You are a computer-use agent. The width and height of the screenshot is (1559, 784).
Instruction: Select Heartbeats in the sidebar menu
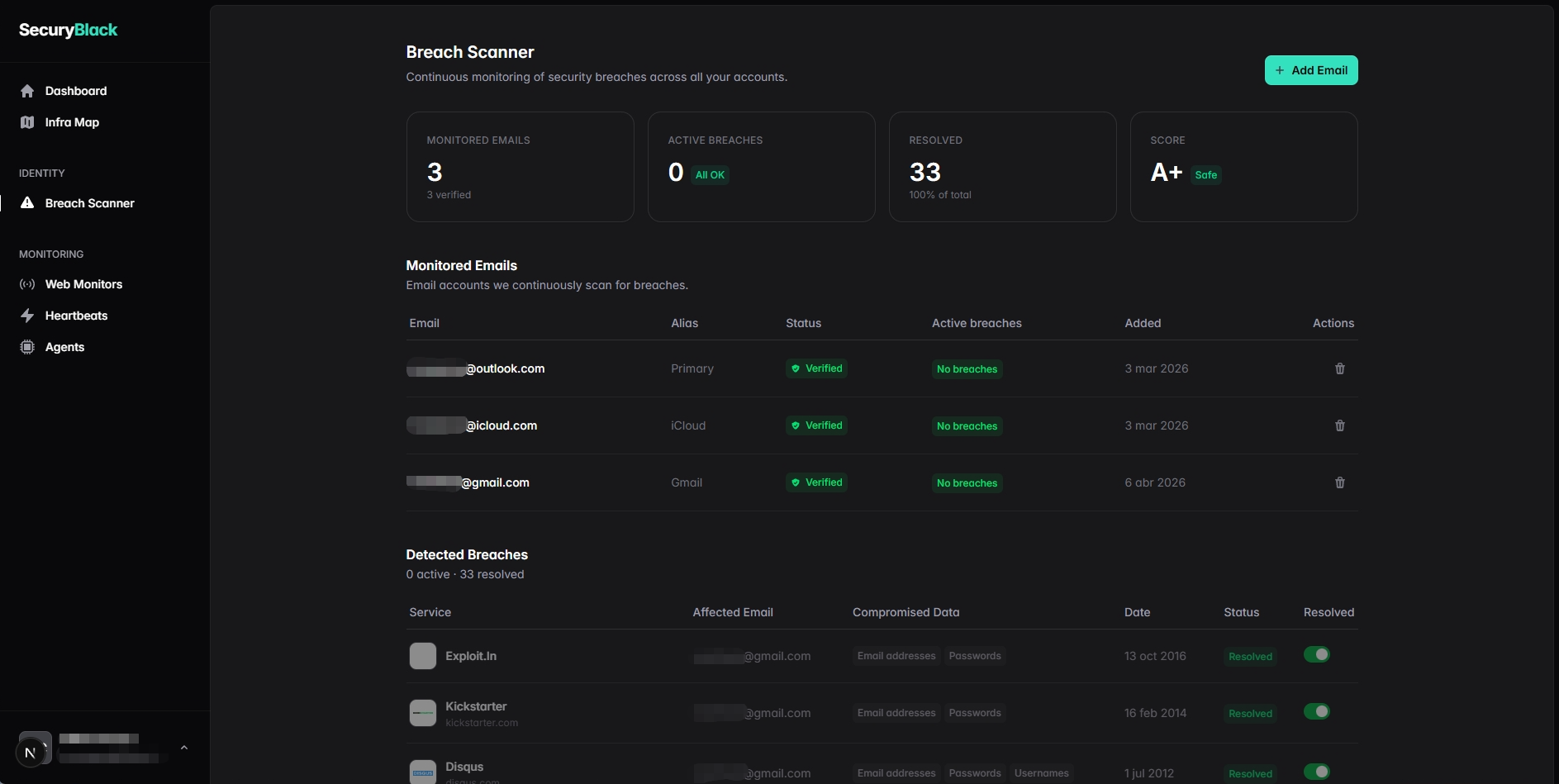coord(76,316)
